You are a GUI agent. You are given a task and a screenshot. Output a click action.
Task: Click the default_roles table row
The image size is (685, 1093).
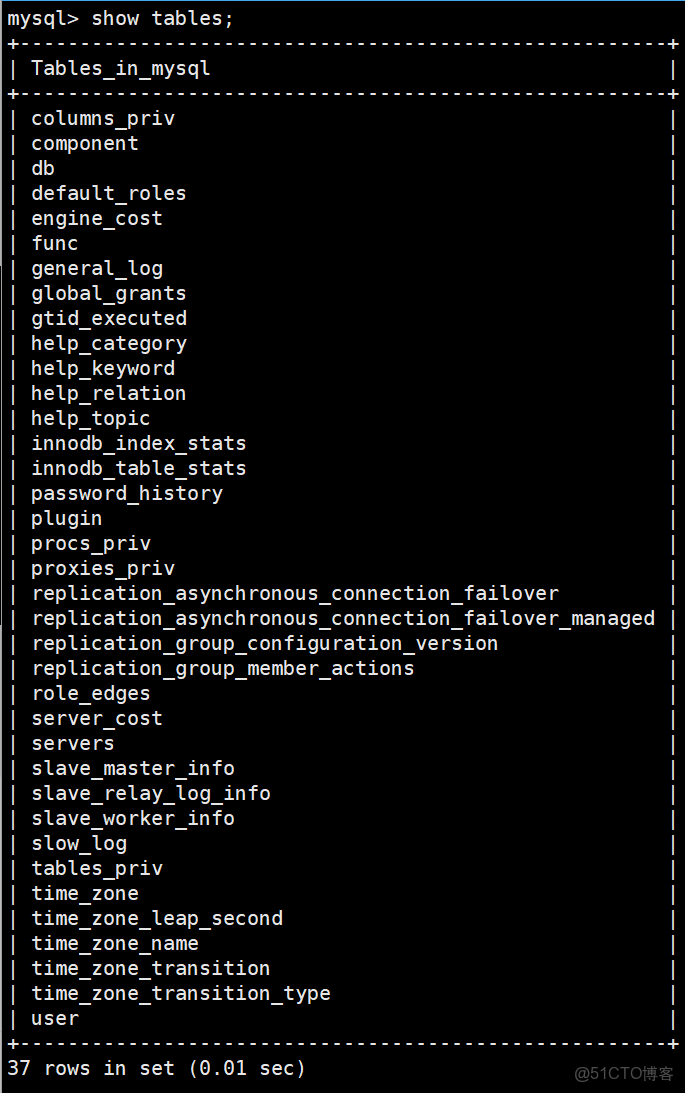click(x=108, y=193)
